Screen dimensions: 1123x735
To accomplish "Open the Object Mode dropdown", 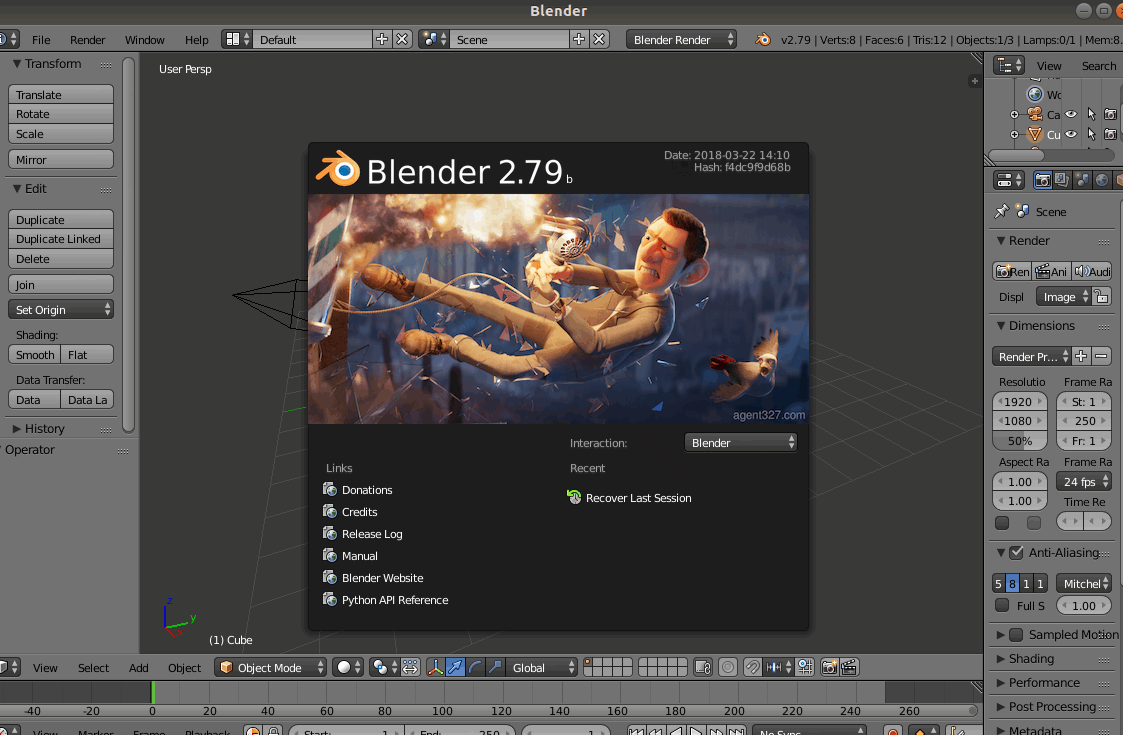I will click(270, 667).
